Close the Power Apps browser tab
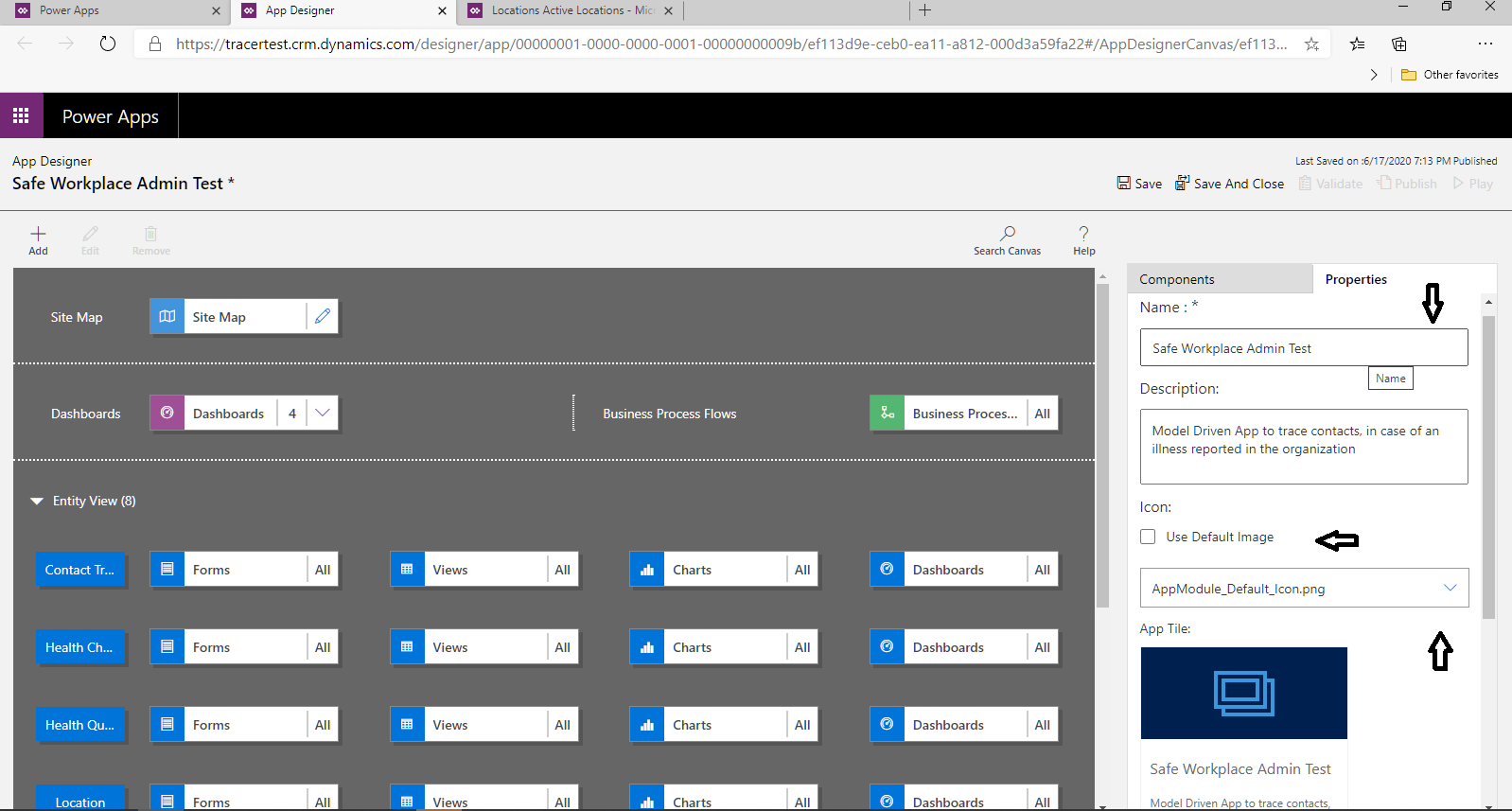Image resolution: width=1512 pixels, height=811 pixels. pyautogui.click(x=216, y=10)
